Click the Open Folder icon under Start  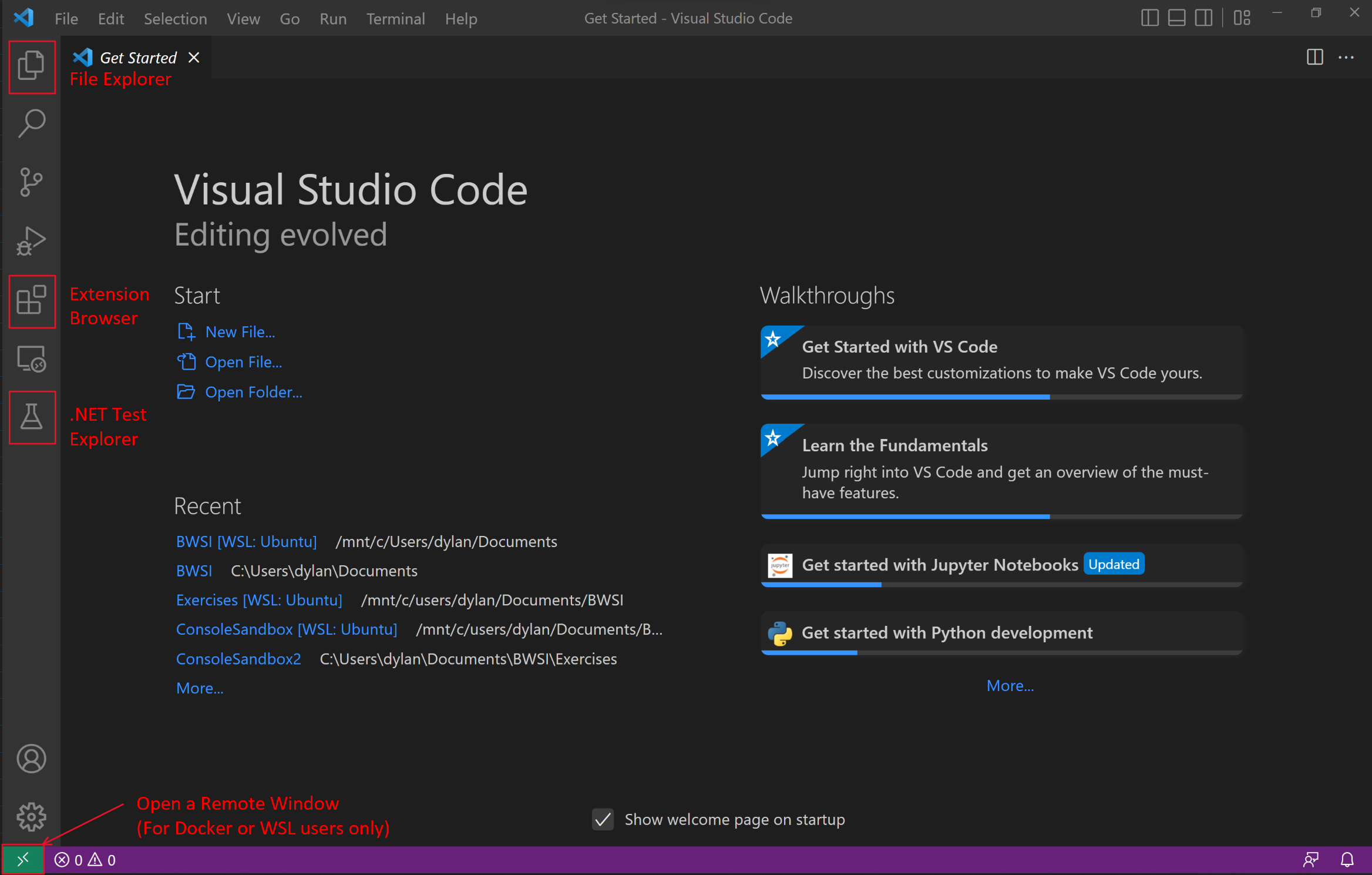tap(186, 392)
